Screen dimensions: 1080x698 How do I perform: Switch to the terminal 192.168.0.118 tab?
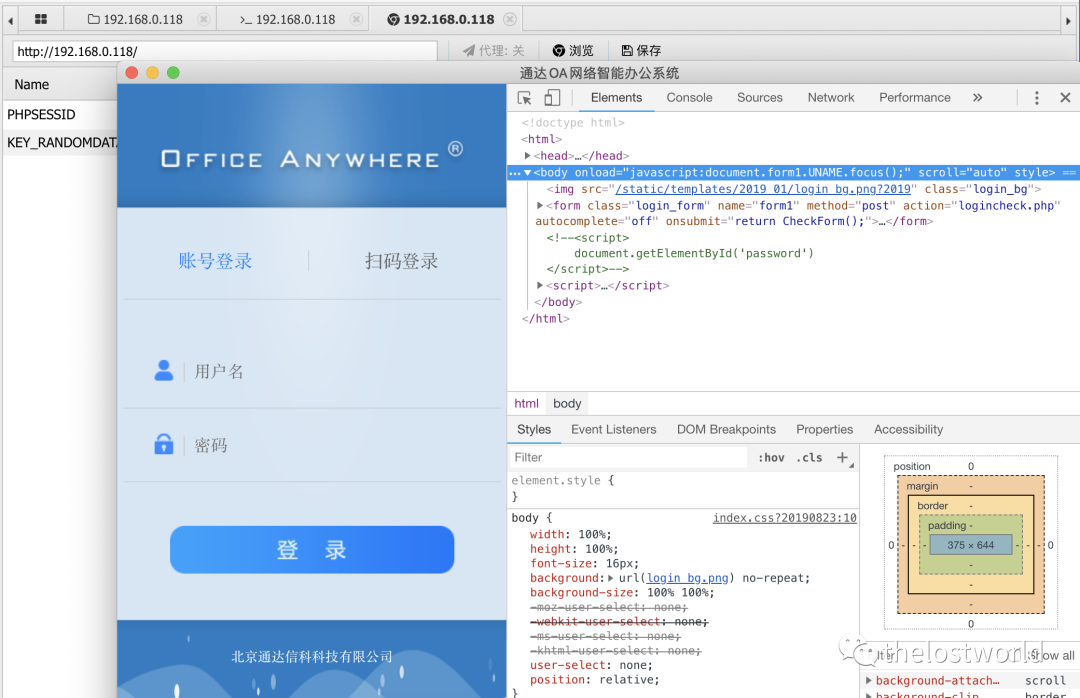click(x=288, y=19)
